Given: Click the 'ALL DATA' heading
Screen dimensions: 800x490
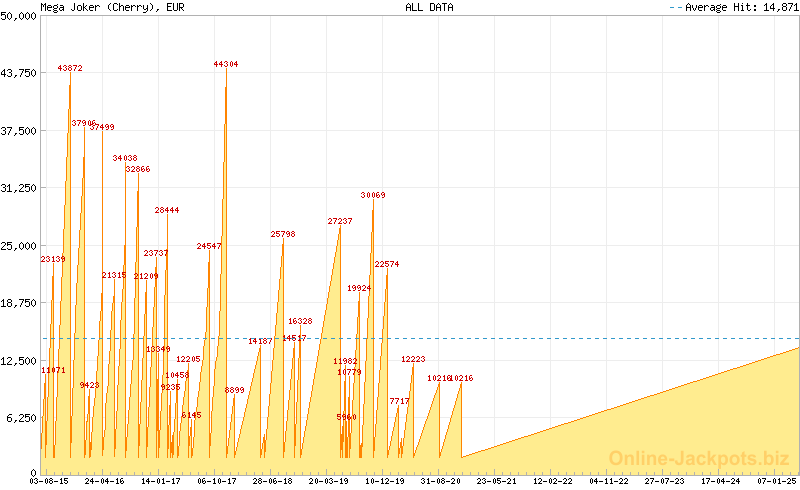Looking at the screenshot, I should pyautogui.click(x=429, y=7).
